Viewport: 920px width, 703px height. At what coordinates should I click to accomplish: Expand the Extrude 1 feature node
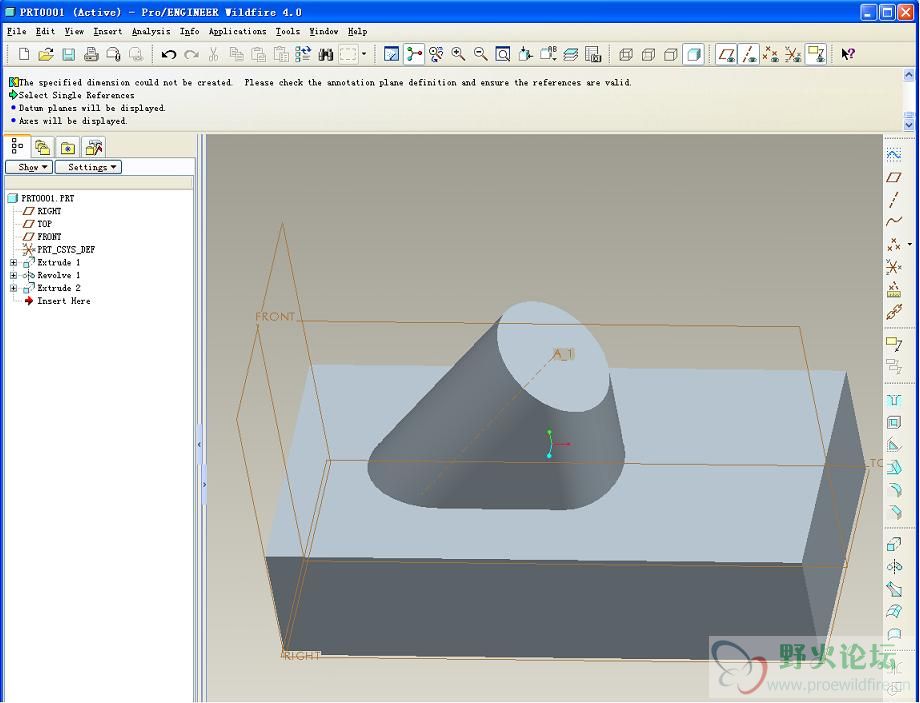(13, 263)
